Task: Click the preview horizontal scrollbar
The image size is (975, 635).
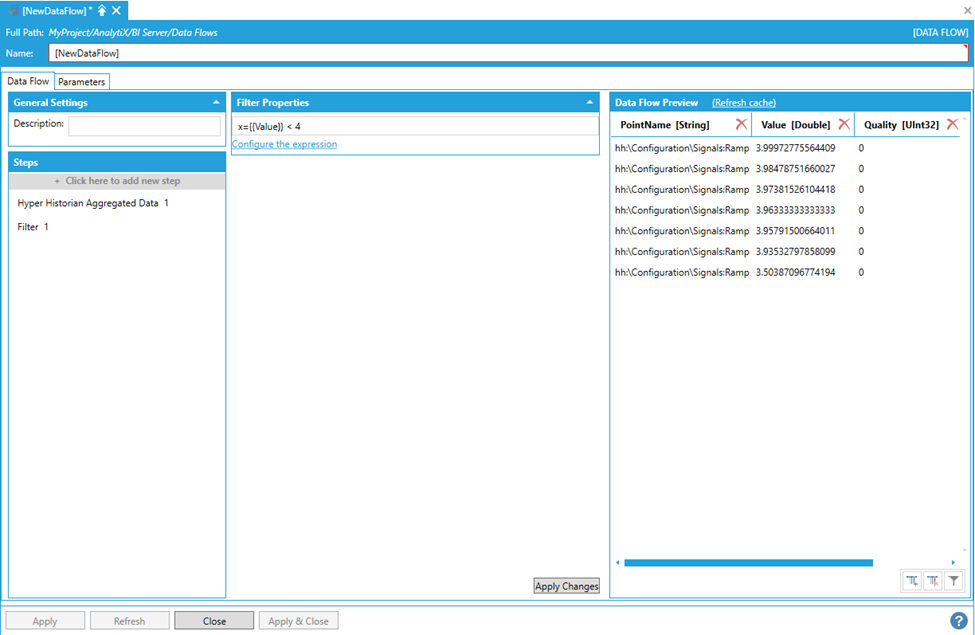Action: coord(747,563)
